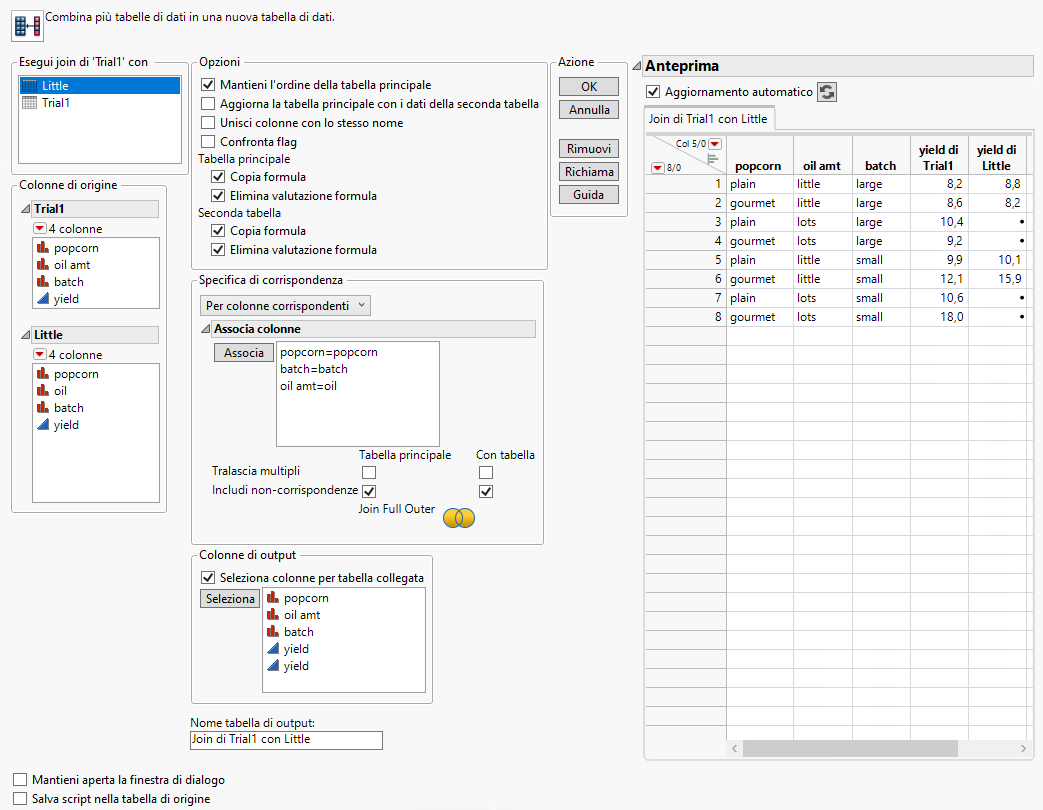This screenshot has height=810, width=1043.
Task: Collapse the Associa colonne section
Action: point(206,329)
